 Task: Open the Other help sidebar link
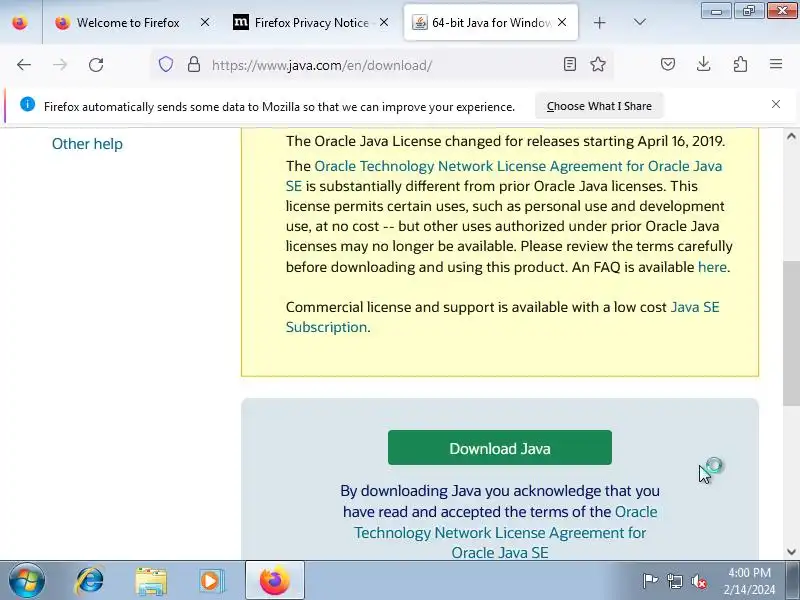(x=87, y=144)
